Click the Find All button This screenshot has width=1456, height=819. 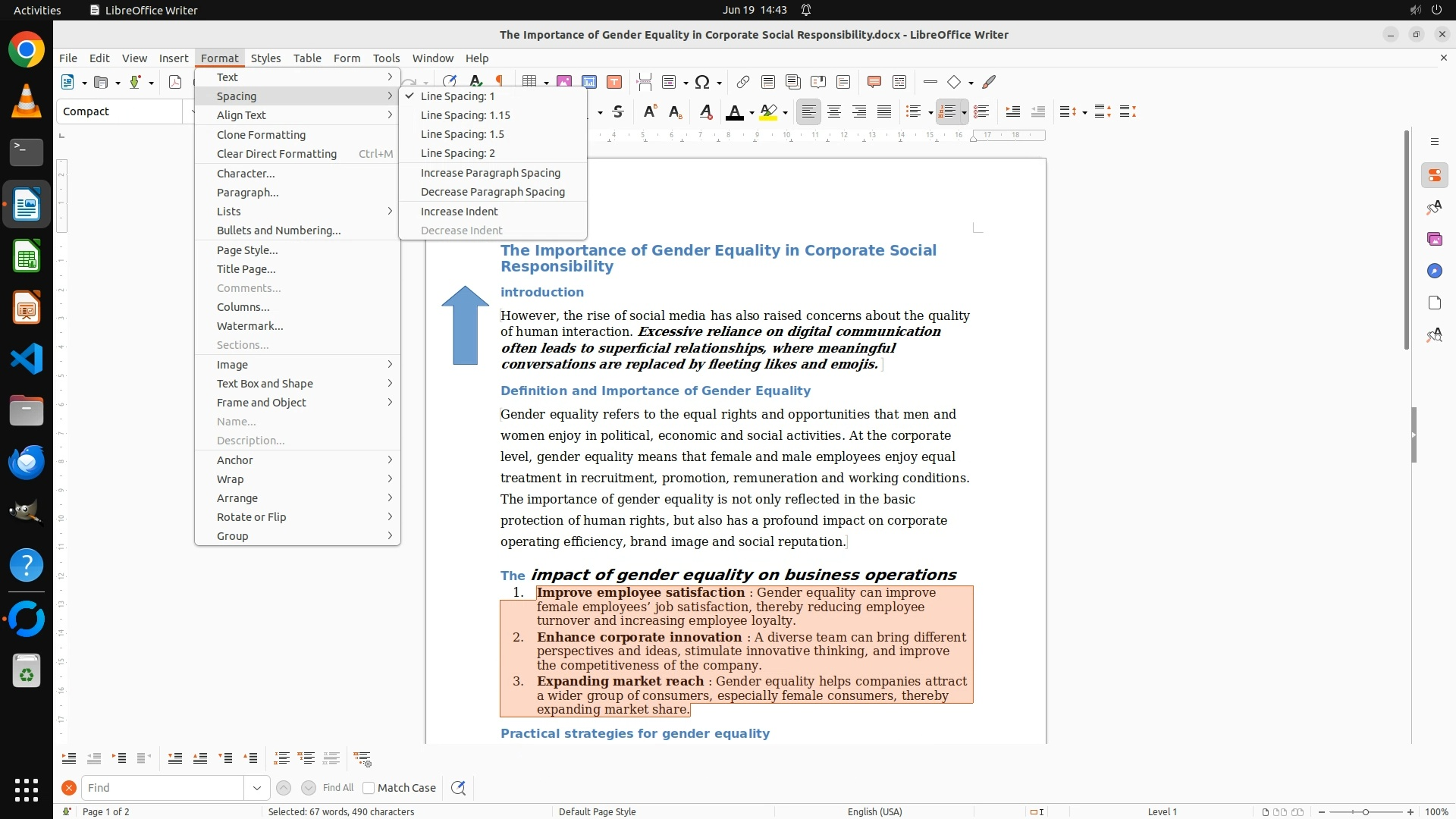(x=337, y=788)
